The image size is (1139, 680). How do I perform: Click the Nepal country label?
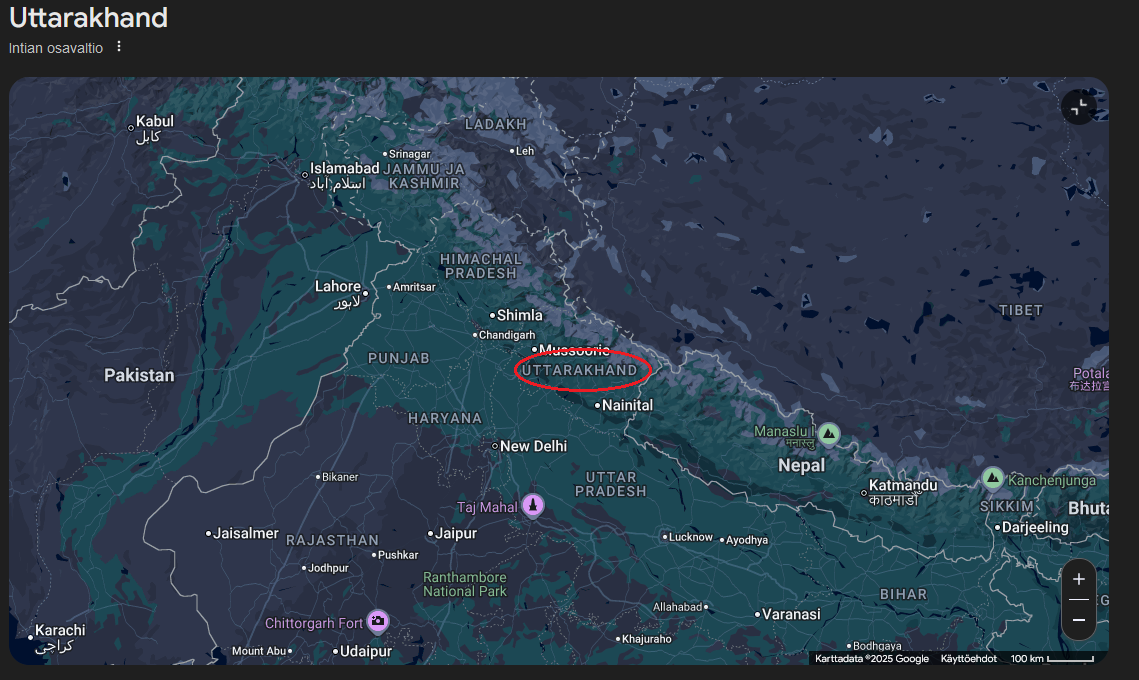tap(801, 466)
